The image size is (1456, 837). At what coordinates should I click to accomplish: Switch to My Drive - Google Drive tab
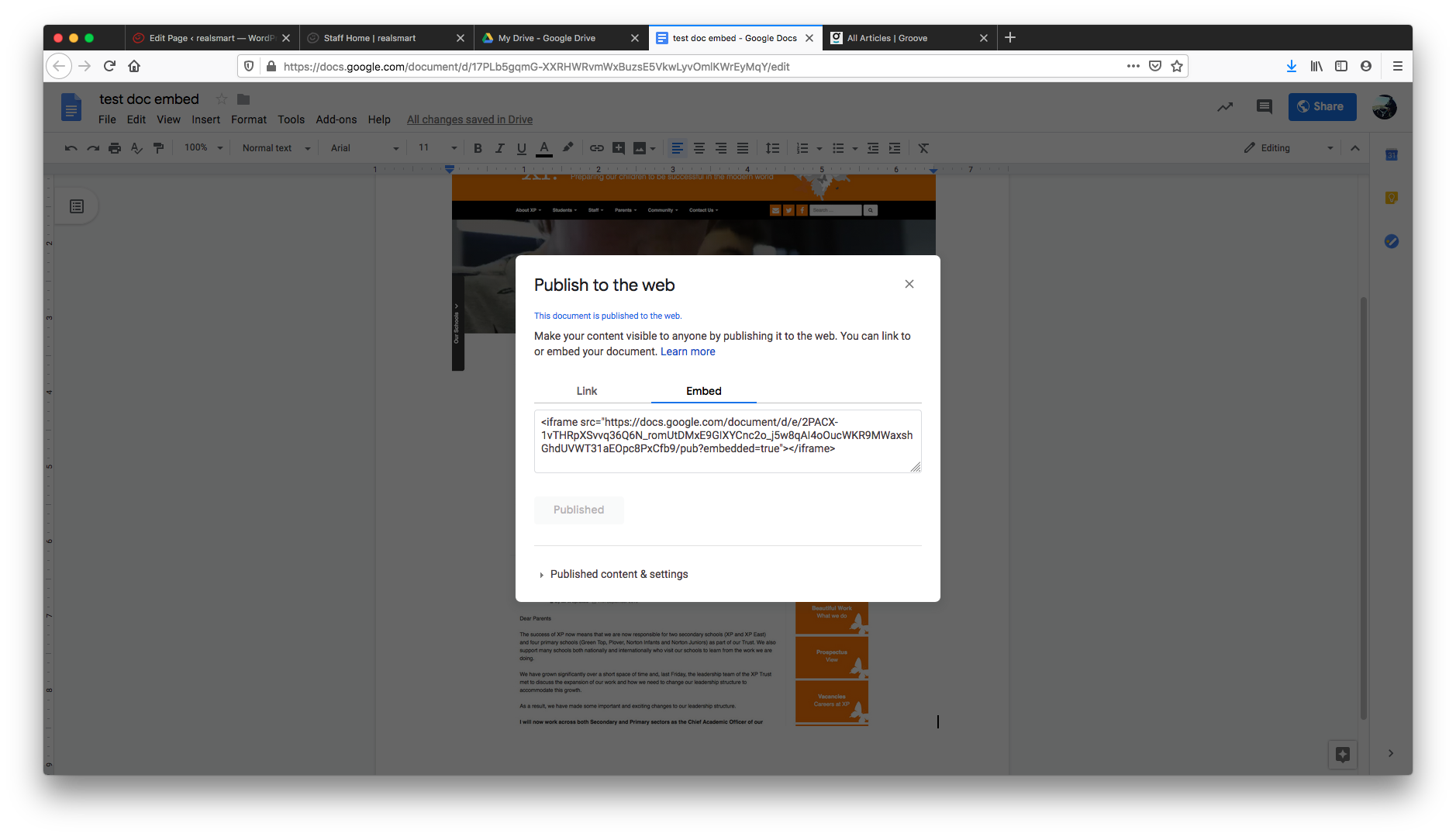click(x=561, y=38)
